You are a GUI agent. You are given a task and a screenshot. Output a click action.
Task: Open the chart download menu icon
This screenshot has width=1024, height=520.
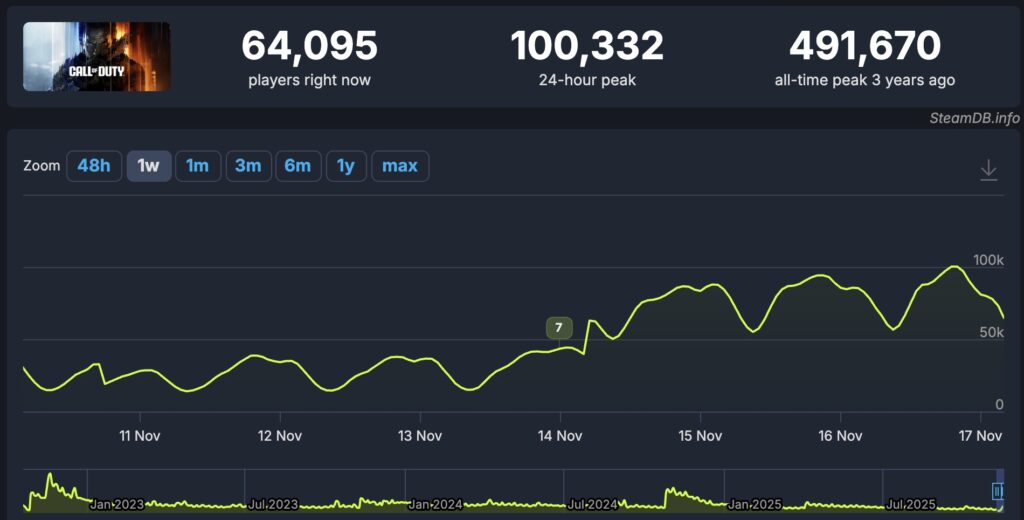tap(988, 169)
